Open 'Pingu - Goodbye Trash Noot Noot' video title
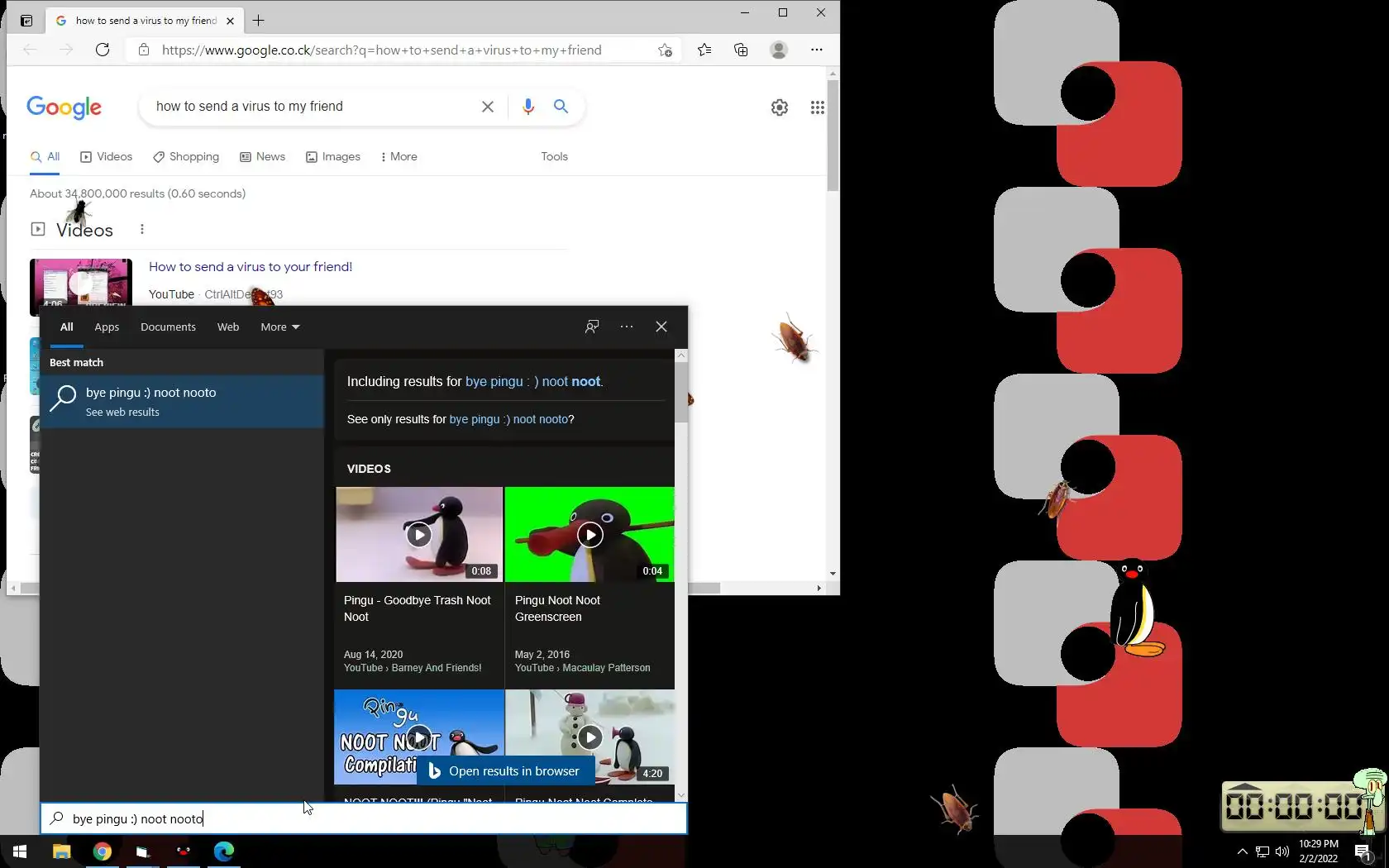1389x868 pixels. tap(418, 609)
